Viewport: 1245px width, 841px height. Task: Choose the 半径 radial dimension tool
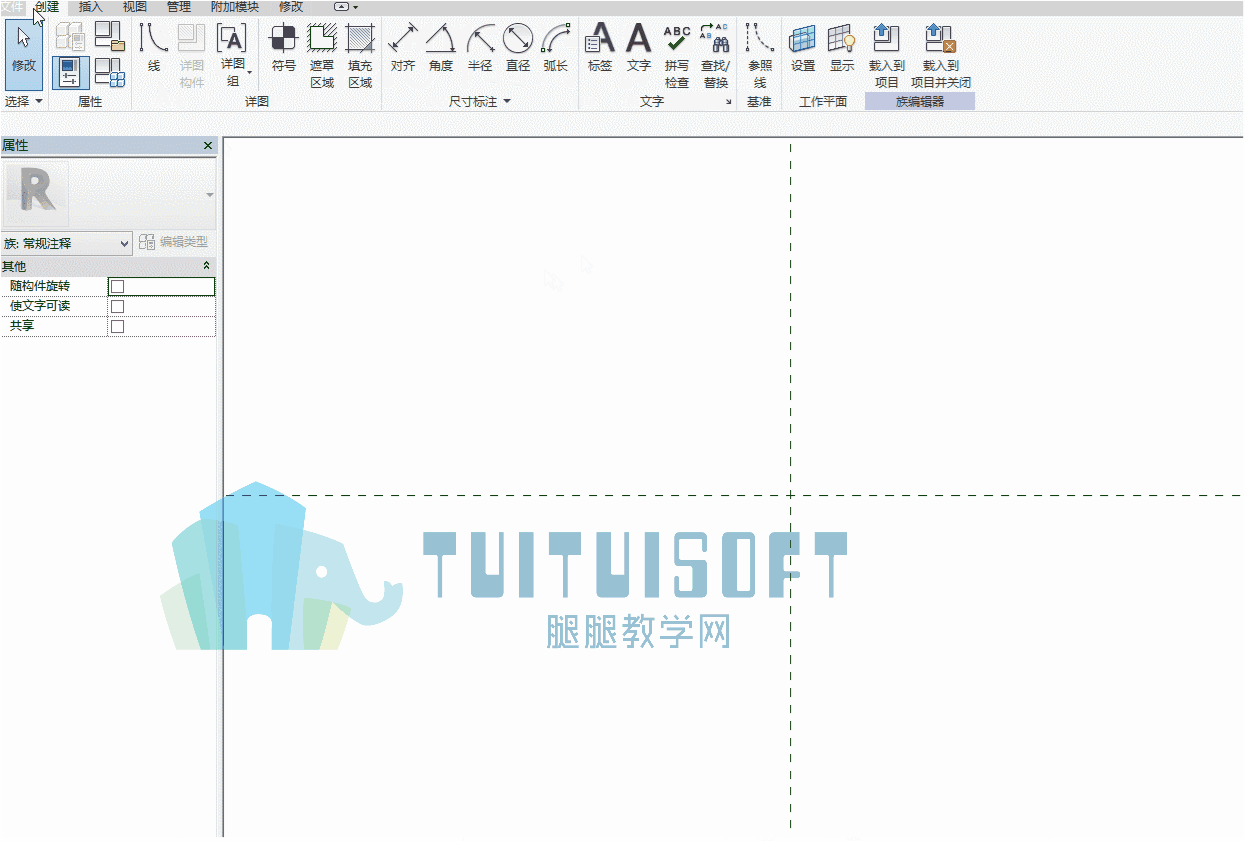coord(480,50)
